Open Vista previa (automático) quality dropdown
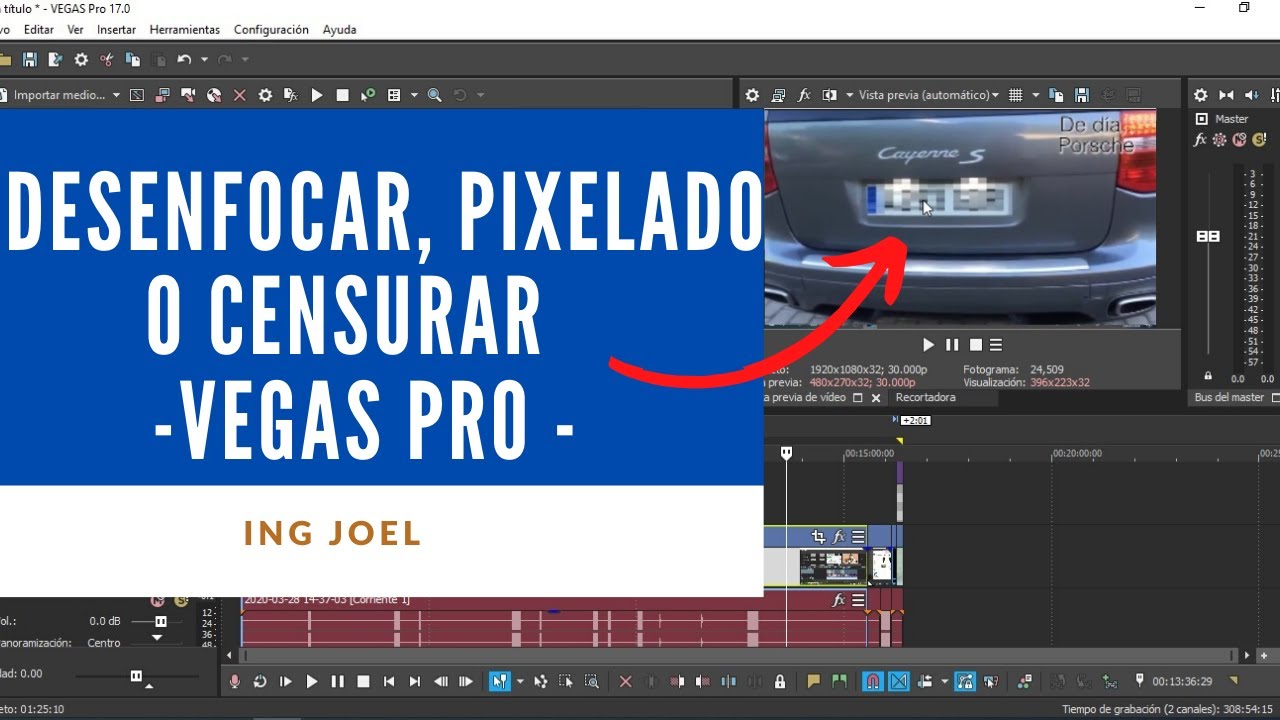Viewport: 1280px width, 720px height. click(929, 95)
